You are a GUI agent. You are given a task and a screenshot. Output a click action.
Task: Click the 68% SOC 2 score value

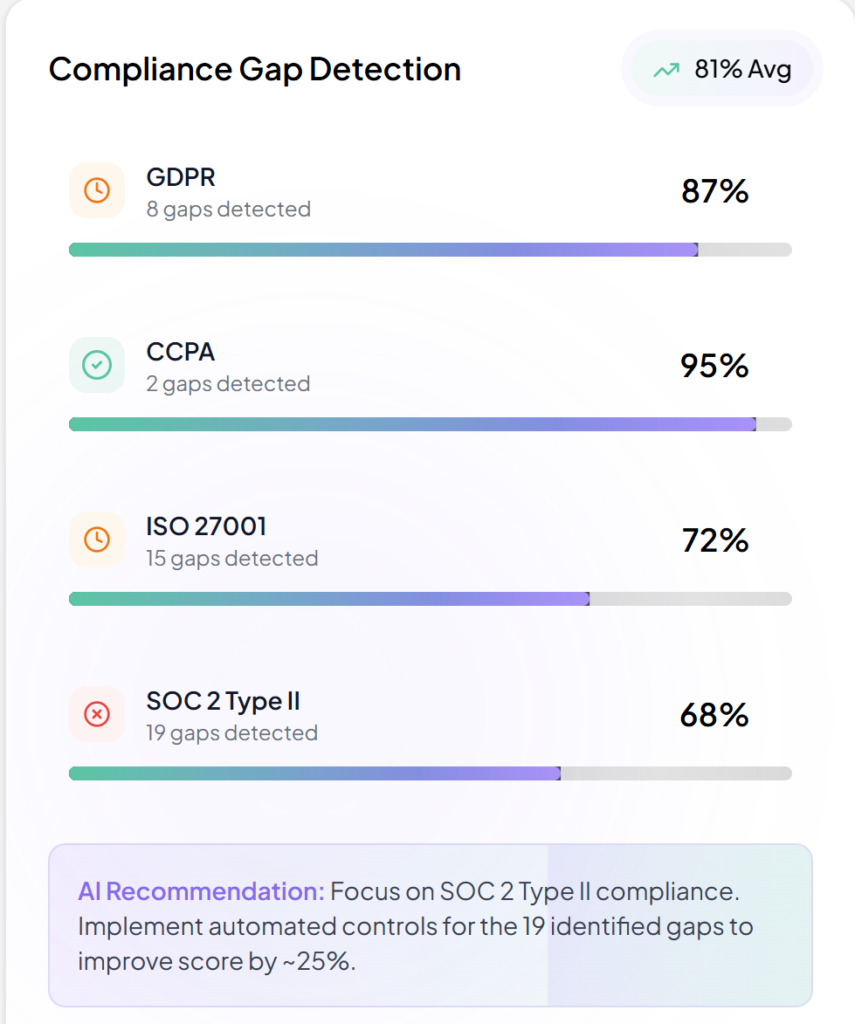[714, 715]
